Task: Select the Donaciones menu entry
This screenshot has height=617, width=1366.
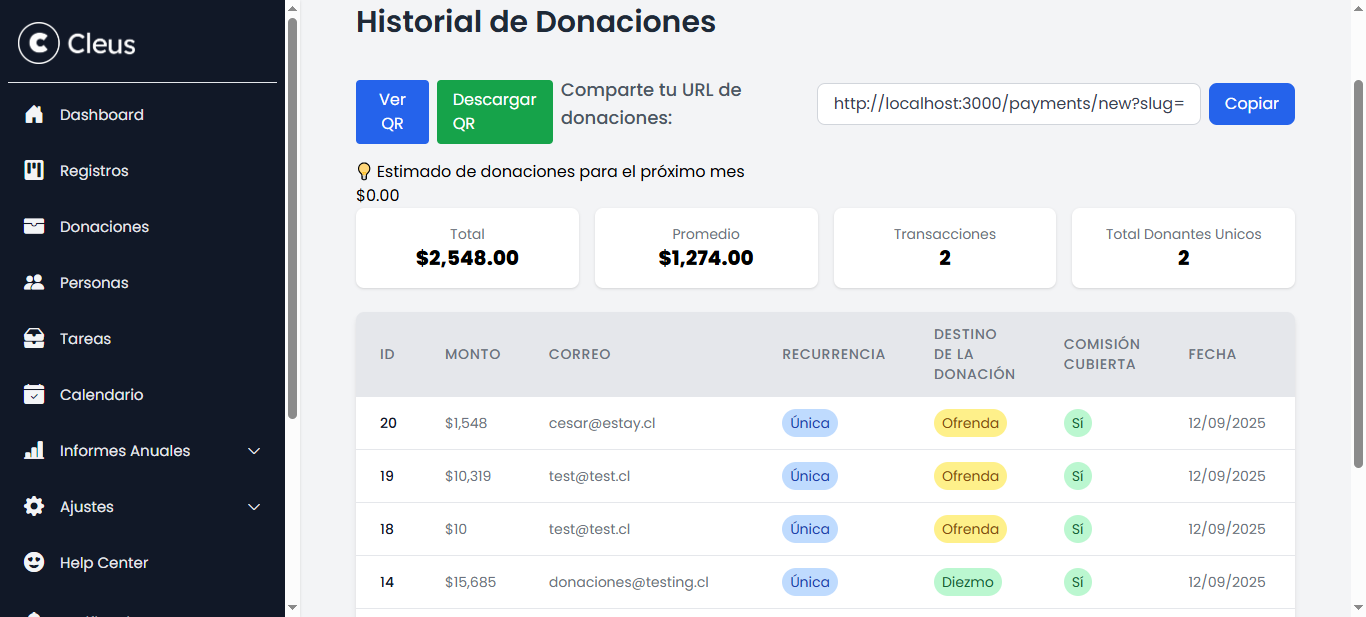Action: point(103,226)
